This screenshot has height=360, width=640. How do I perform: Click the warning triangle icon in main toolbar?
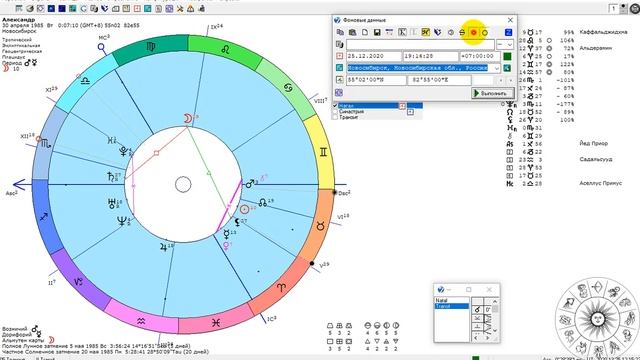[191, 9]
